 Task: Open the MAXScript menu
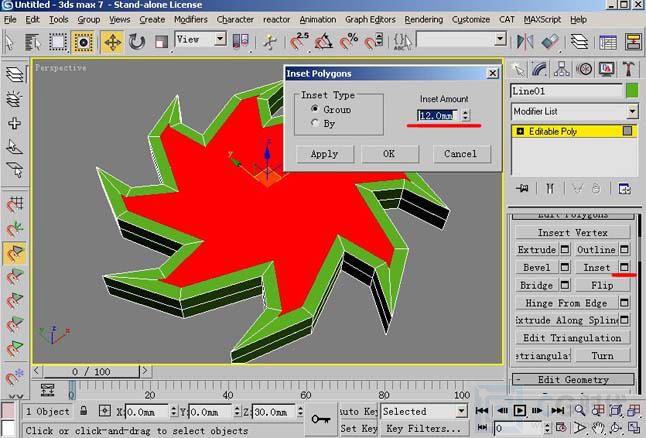[x=542, y=19]
